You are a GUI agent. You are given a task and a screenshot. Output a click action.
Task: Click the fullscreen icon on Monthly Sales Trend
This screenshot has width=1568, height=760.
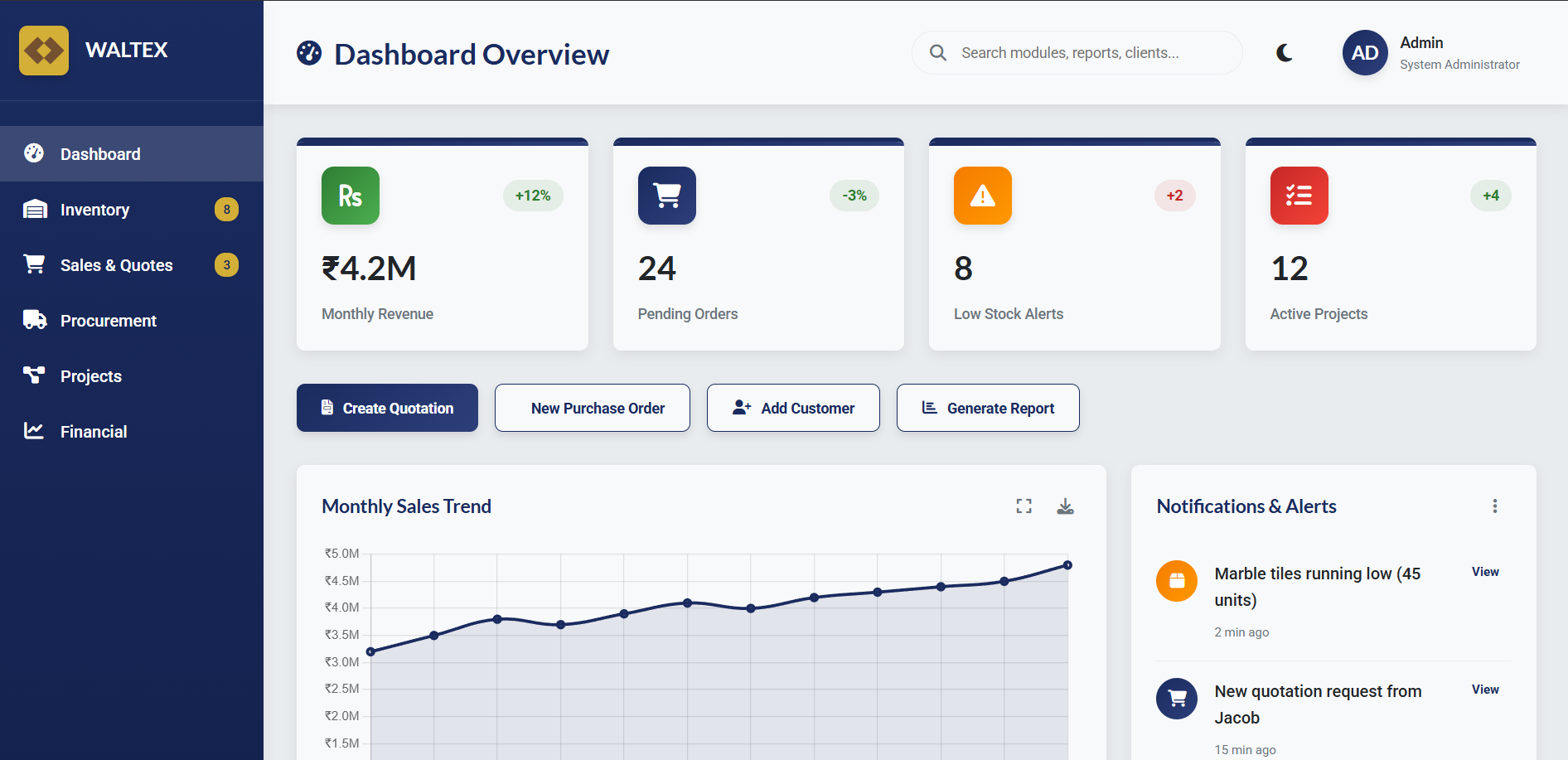tap(1024, 506)
